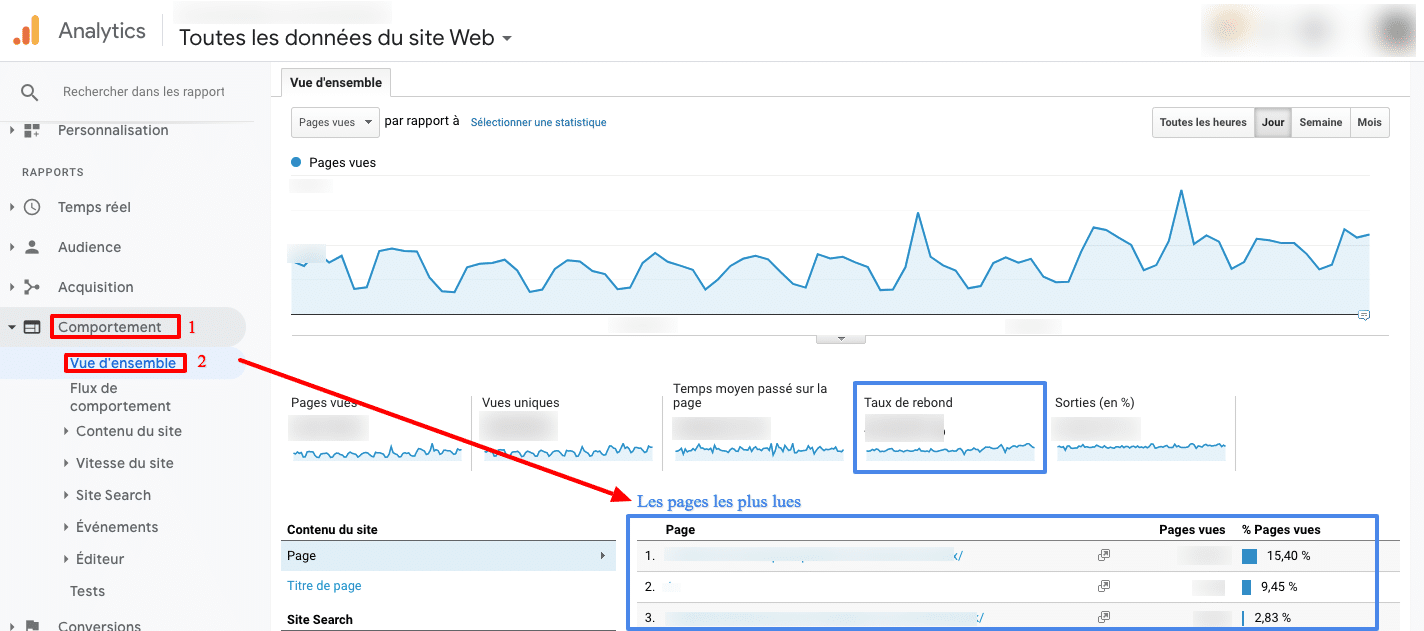The image size is (1424, 631).
Task: Open row 2 page in new window icon
Action: pos(1104,586)
